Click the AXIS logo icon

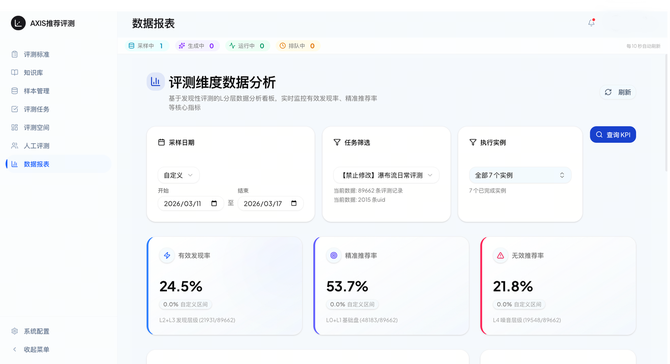tap(18, 23)
